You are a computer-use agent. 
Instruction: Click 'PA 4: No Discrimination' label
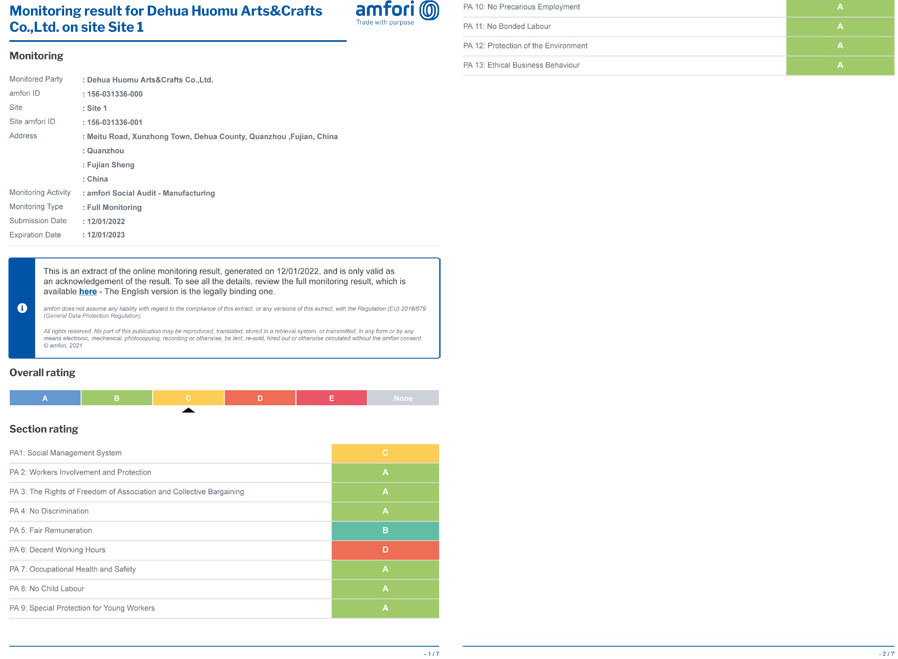click(x=49, y=511)
